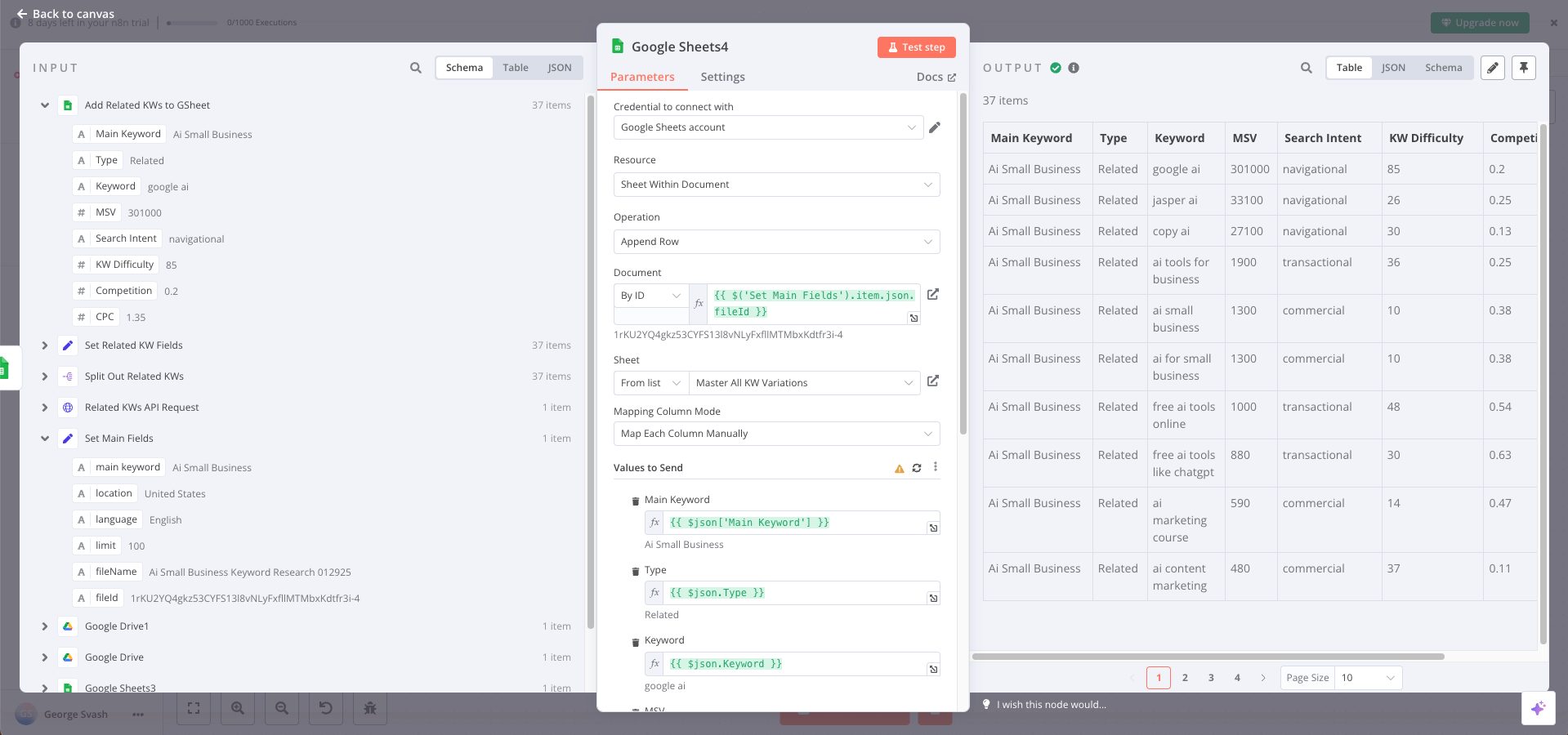Go Back to canvas
Viewport: 1568px width, 735px height.
click(x=65, y=14)
